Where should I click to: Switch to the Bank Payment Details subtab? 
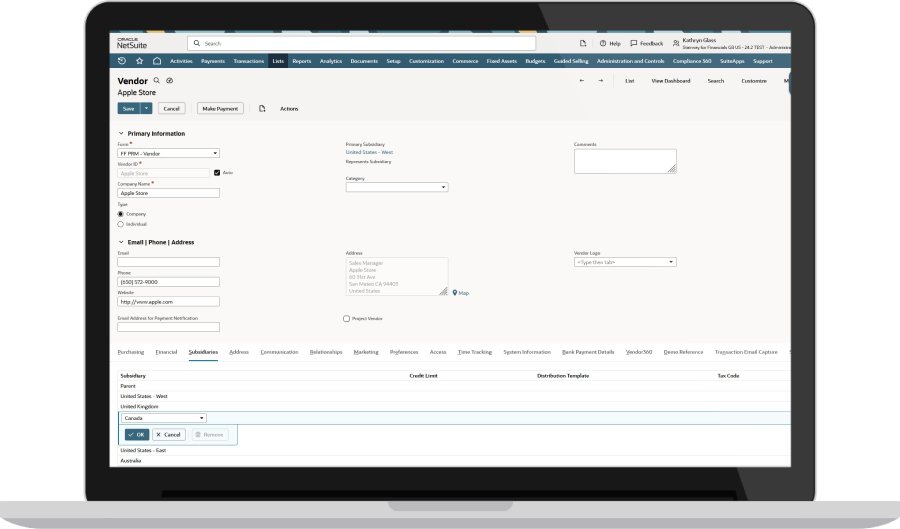pyautogui.click(x=588, y=352)
